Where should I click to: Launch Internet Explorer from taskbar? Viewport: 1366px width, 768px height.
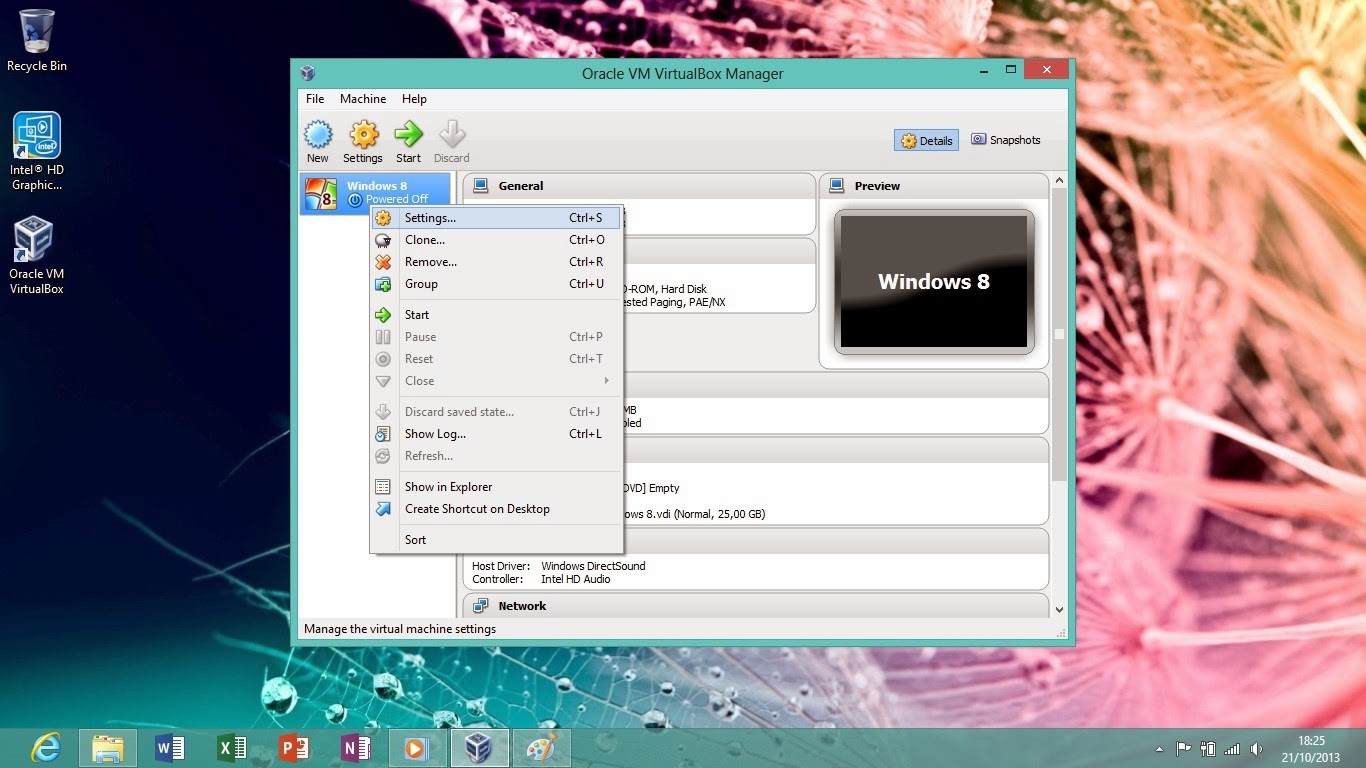click(45, 748)
